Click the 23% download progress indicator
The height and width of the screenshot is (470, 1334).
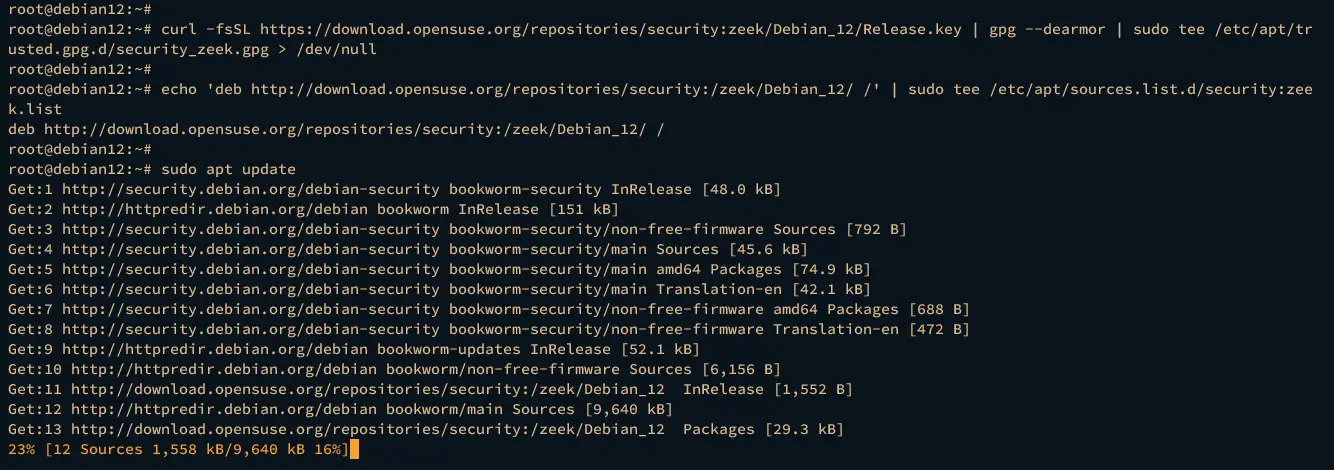[21, 450]
